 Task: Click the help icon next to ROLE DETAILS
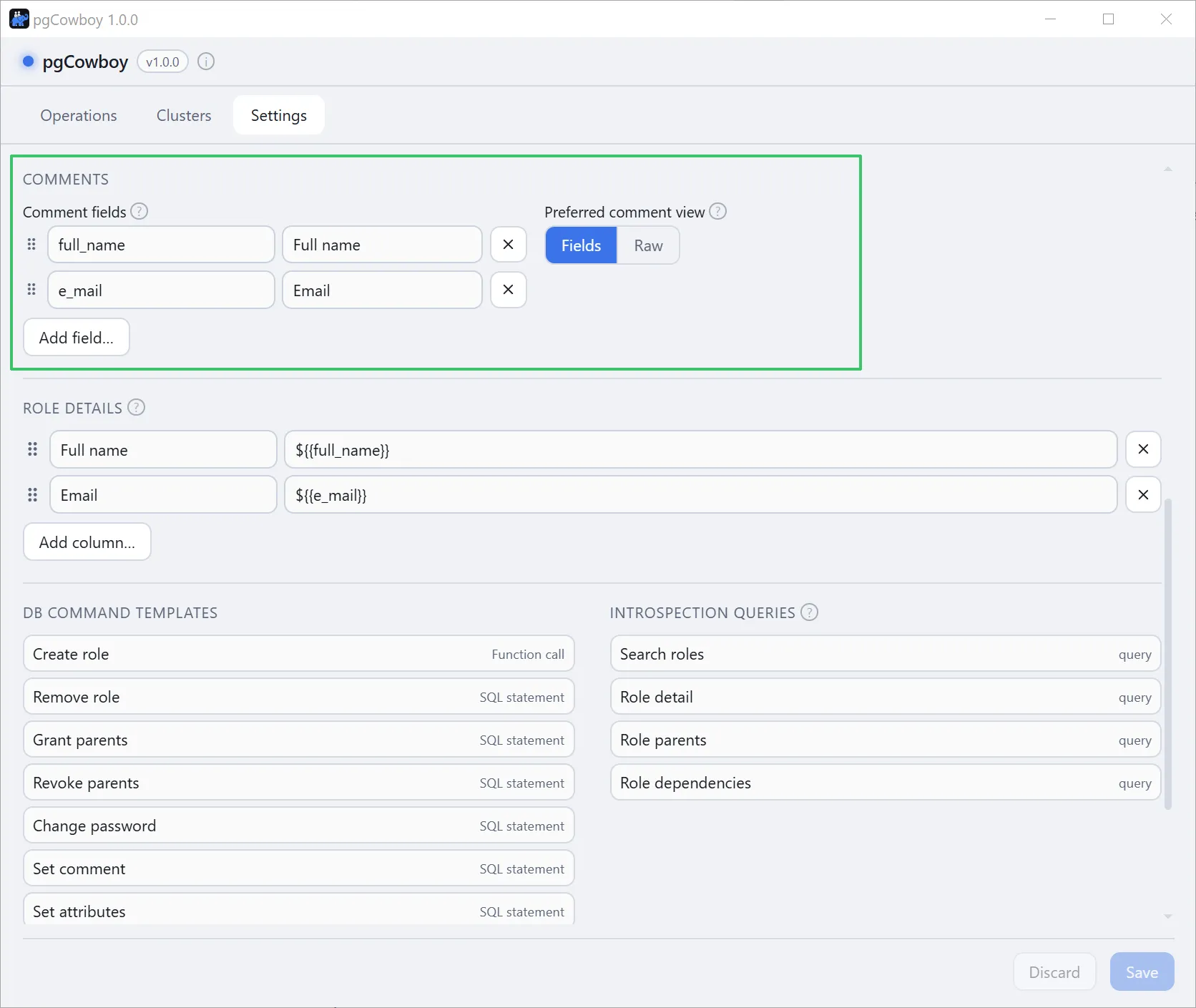coord(136,407)
